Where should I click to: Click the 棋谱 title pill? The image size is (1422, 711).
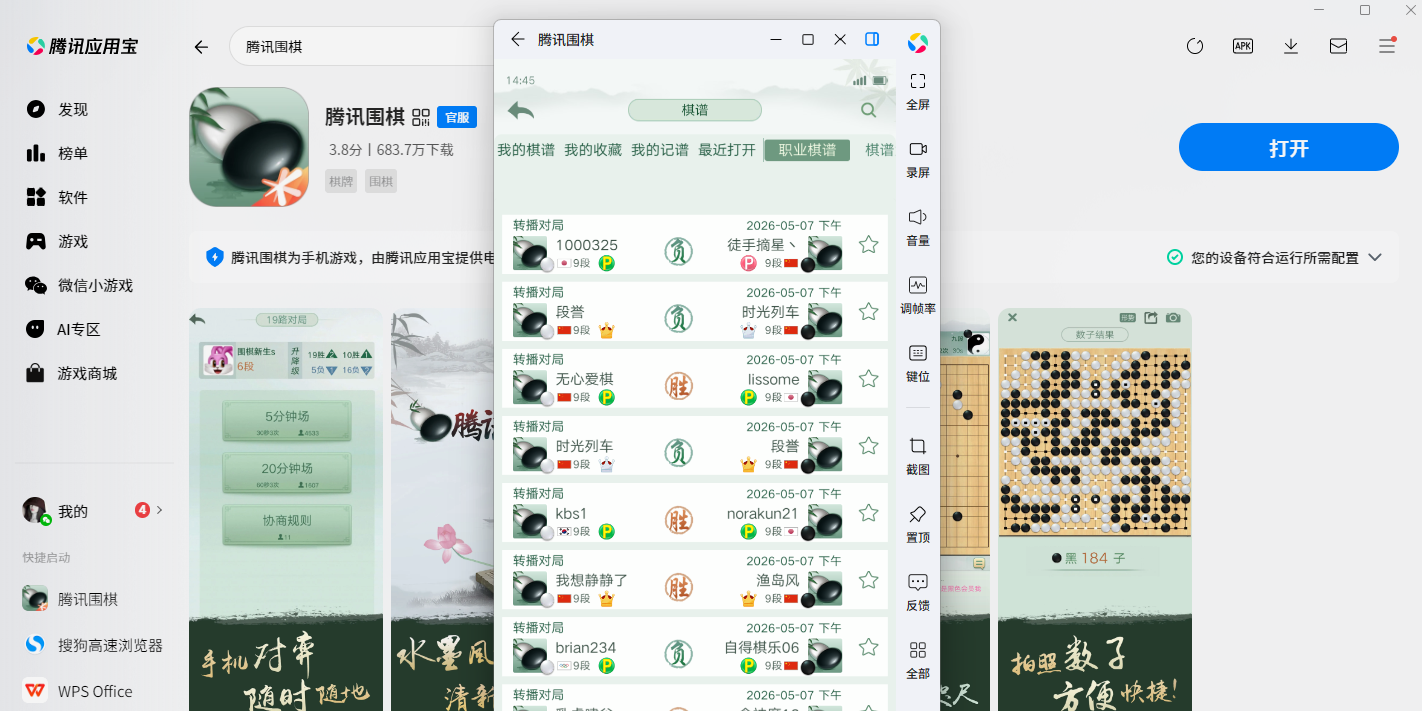tap(695, 110)
